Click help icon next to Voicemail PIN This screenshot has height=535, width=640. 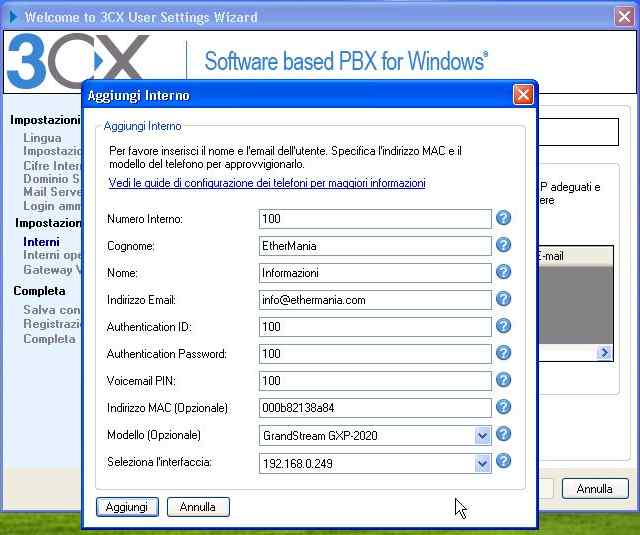click(504, 380)
